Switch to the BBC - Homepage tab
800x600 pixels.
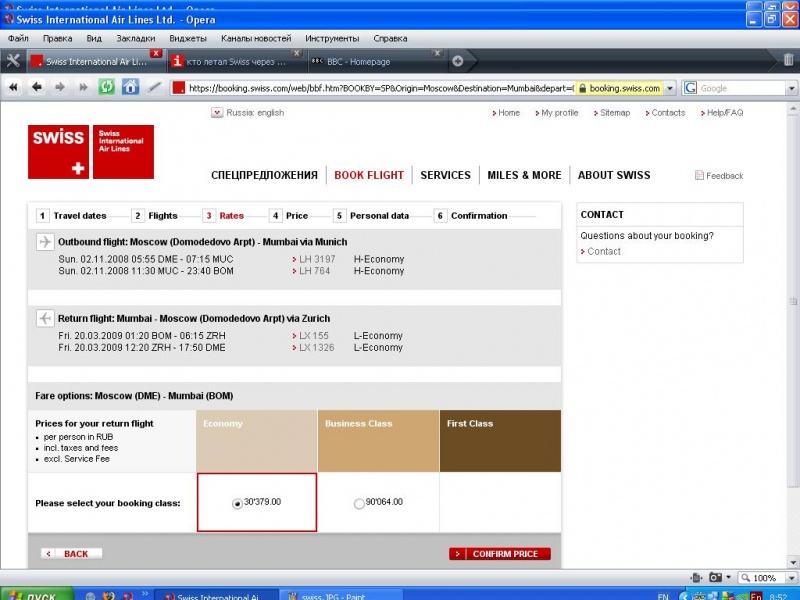[370, 61]
